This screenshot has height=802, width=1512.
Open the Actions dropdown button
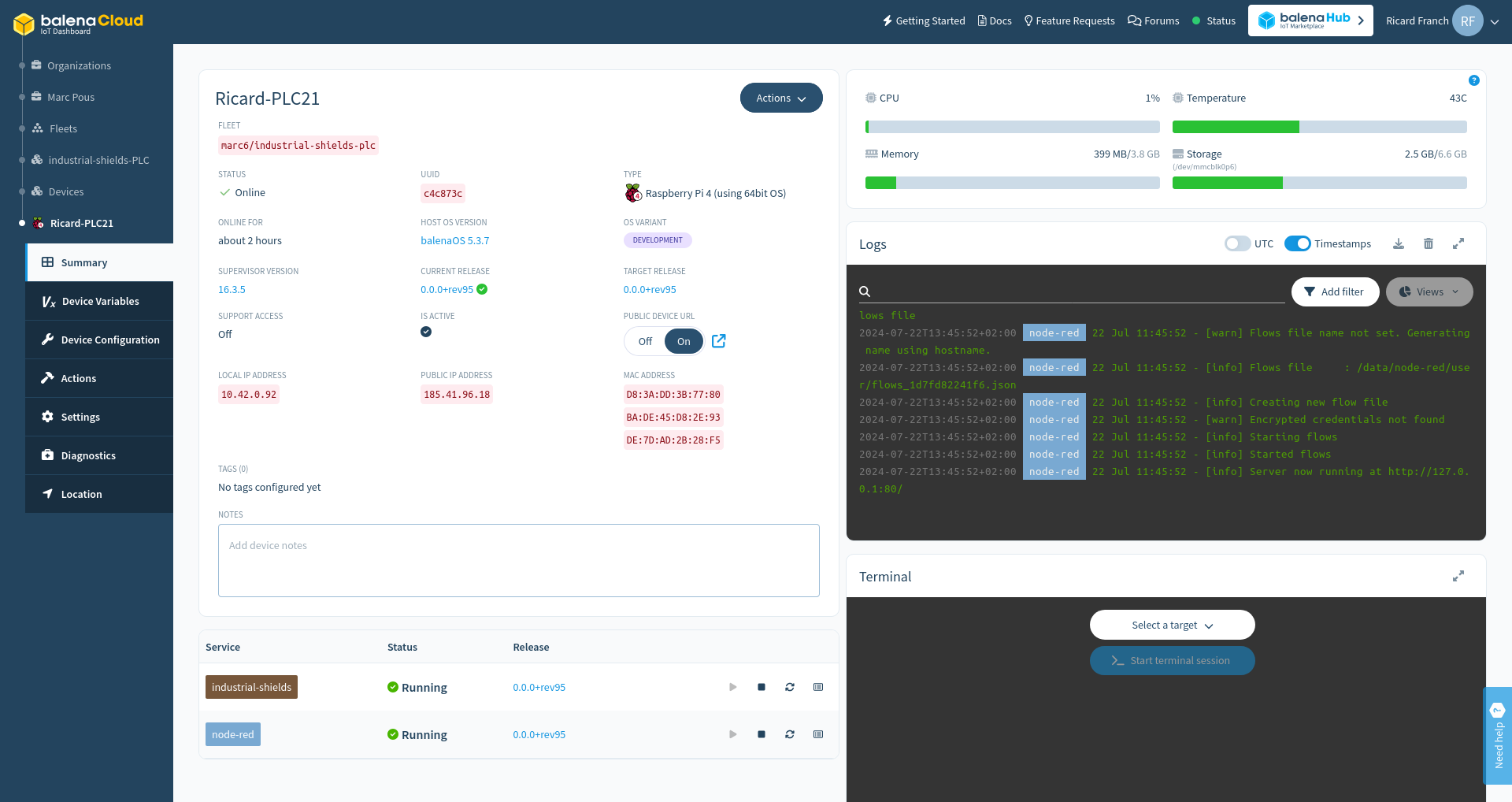pyautogui.click(x=781, y=98)
